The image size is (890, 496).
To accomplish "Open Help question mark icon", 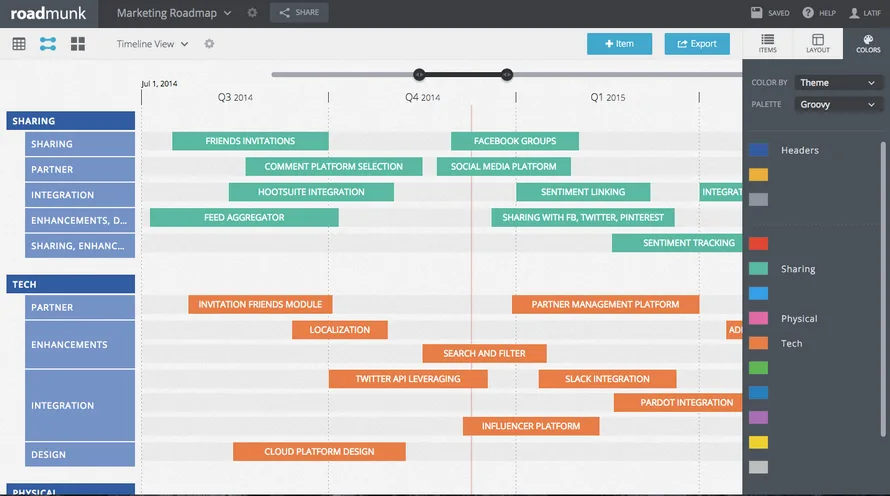I will point(808,12).
